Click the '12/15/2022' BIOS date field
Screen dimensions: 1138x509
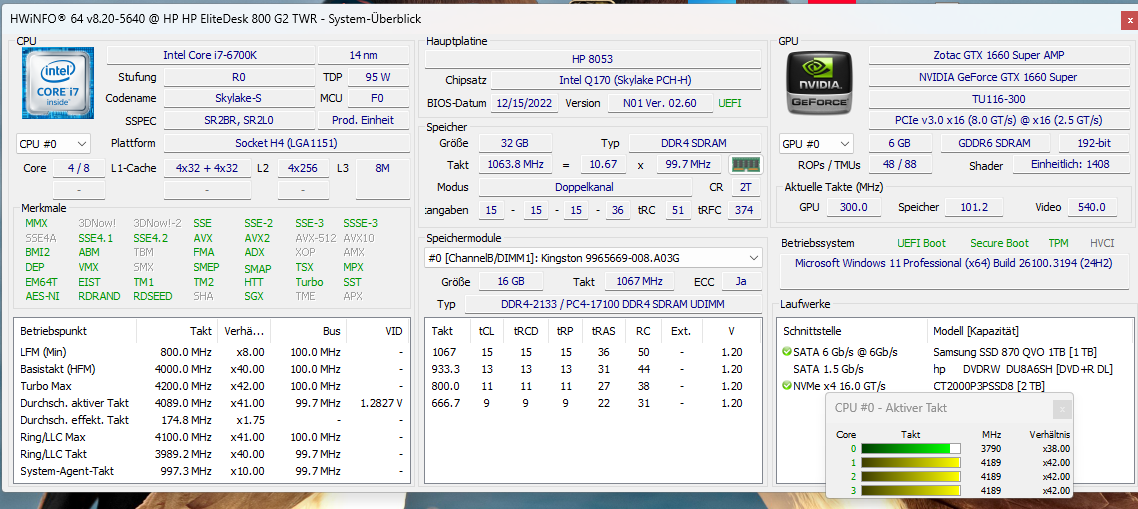(525, 103)
